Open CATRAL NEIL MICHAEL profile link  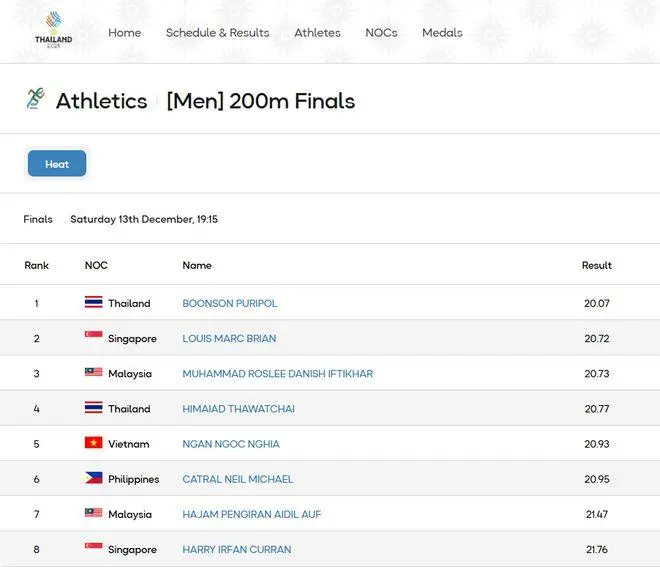point(237,479)
